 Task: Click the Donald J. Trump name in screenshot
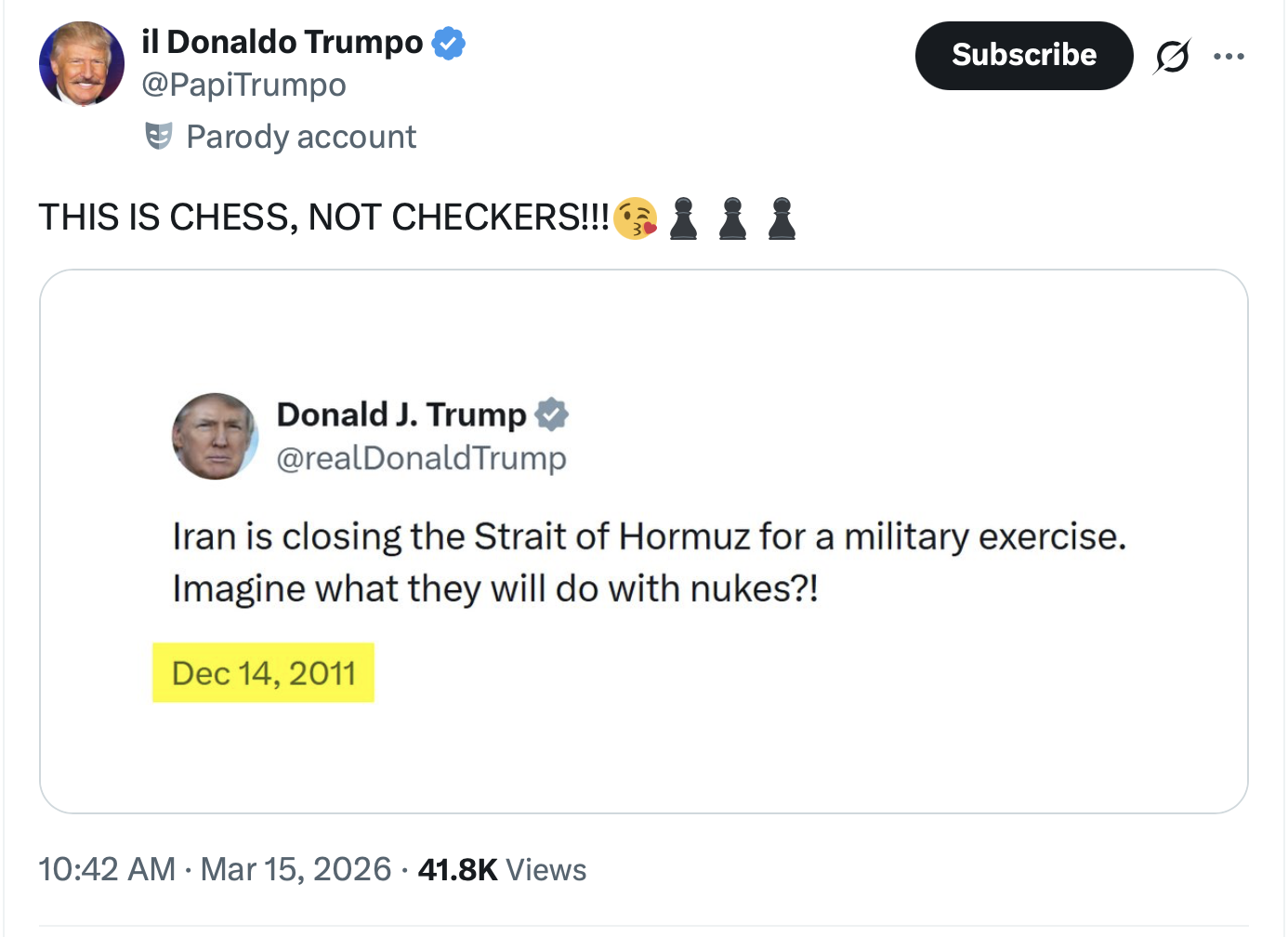[x=401, y=415]
